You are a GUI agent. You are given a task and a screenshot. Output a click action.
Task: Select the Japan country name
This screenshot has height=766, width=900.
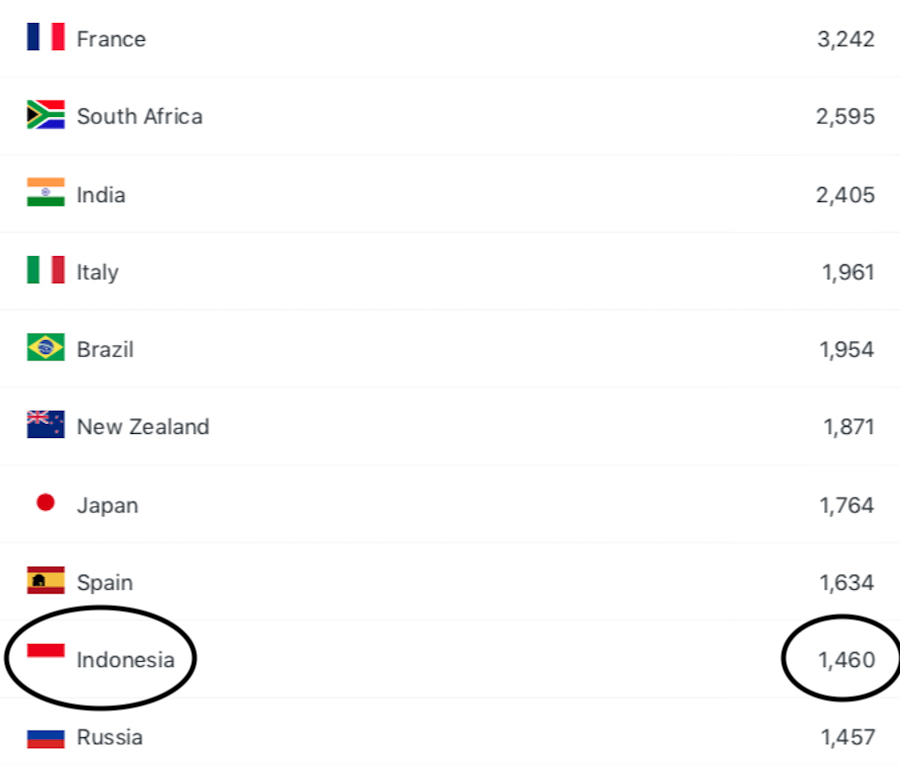tap(107, 505)
